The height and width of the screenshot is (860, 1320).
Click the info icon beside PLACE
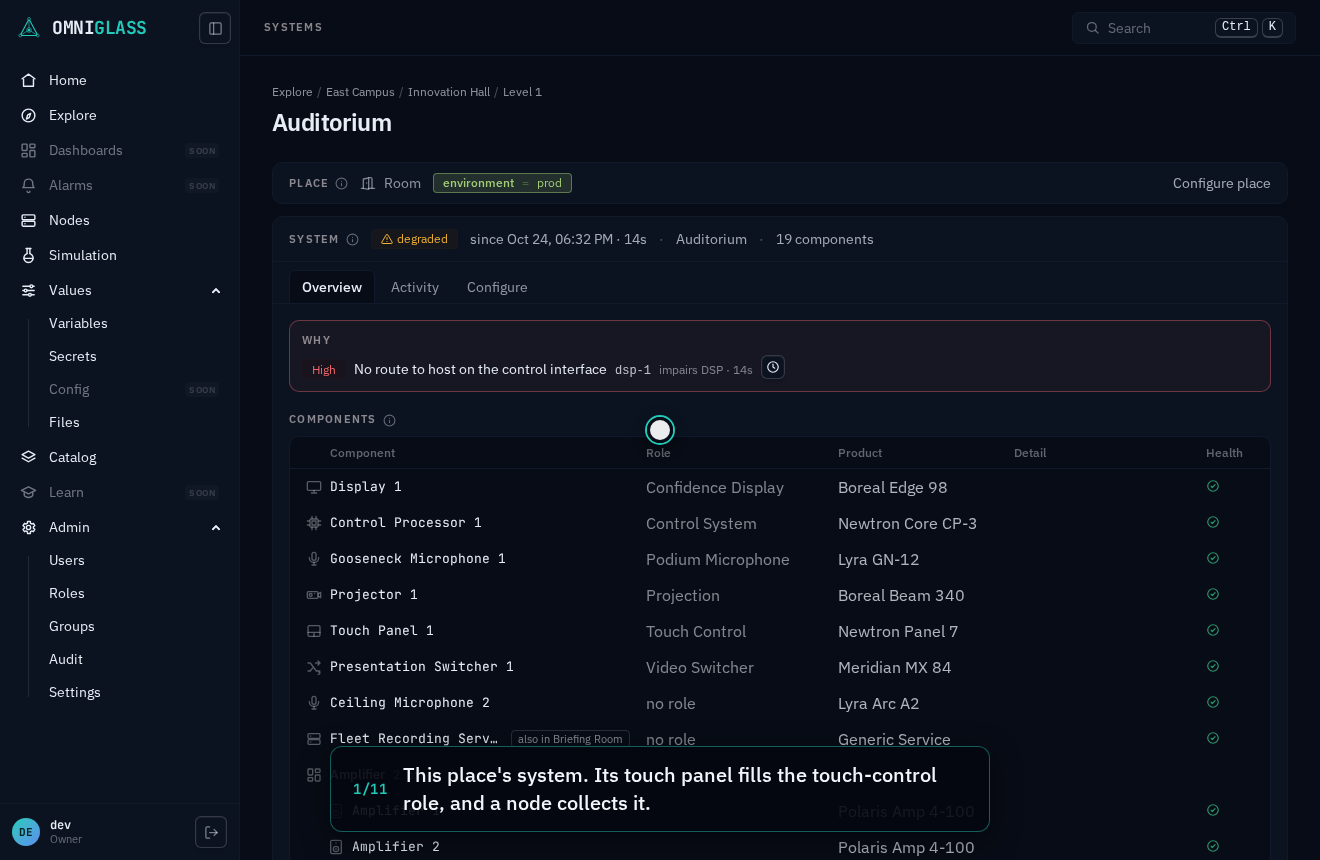[342, 183]
